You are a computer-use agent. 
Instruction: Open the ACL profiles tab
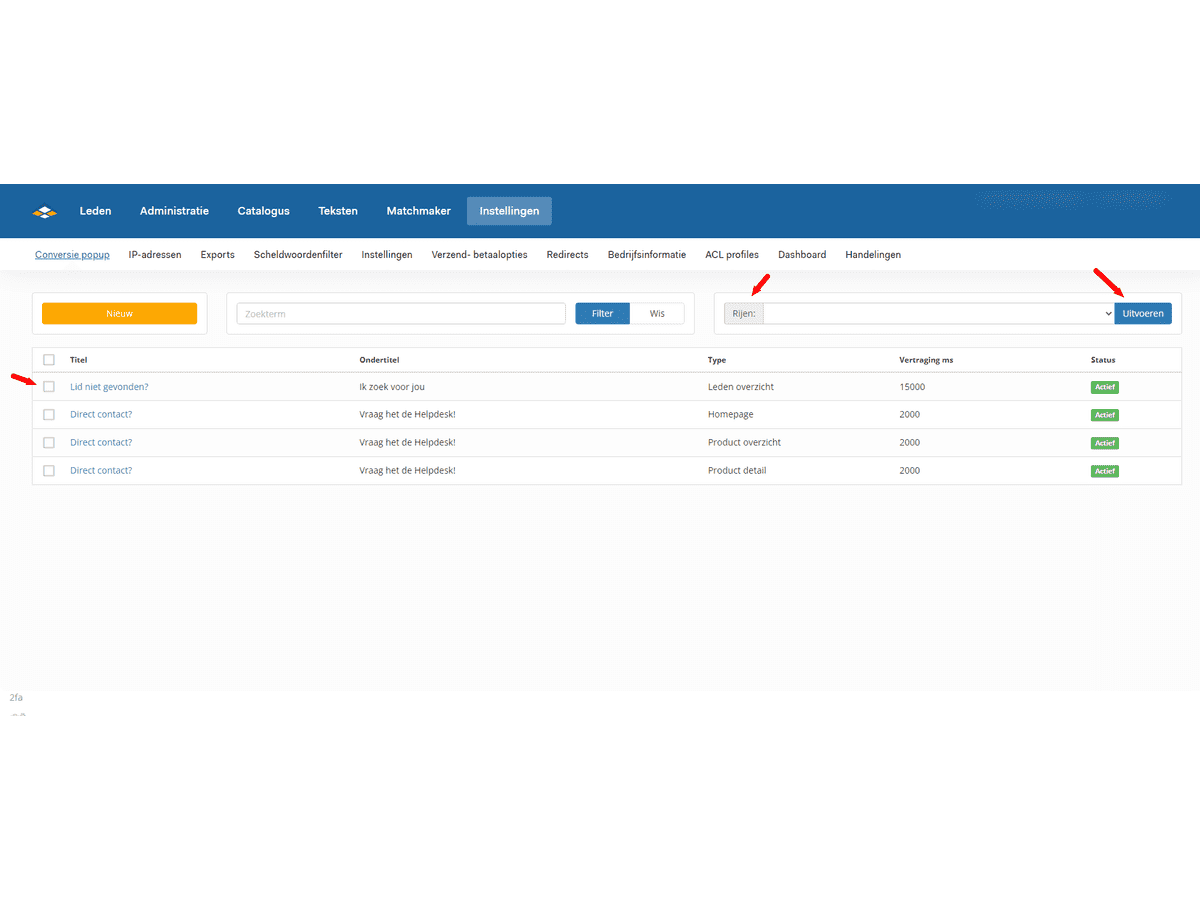pos(732,255)
